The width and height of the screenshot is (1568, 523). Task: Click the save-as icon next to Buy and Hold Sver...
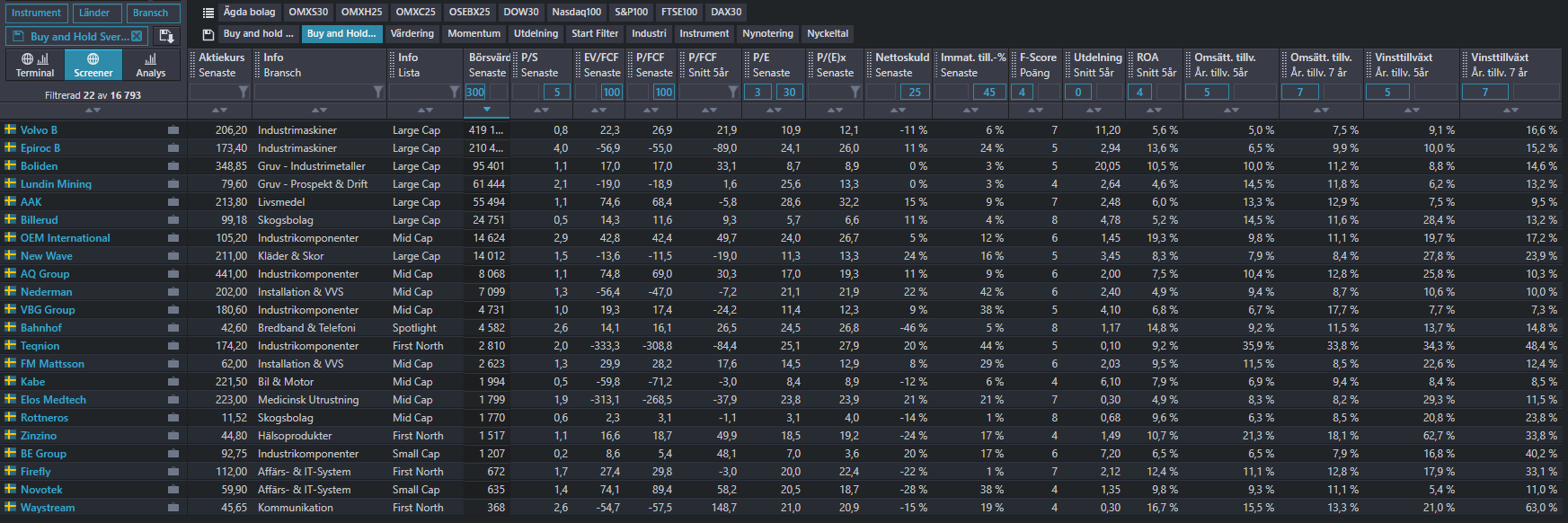point(166,36)
